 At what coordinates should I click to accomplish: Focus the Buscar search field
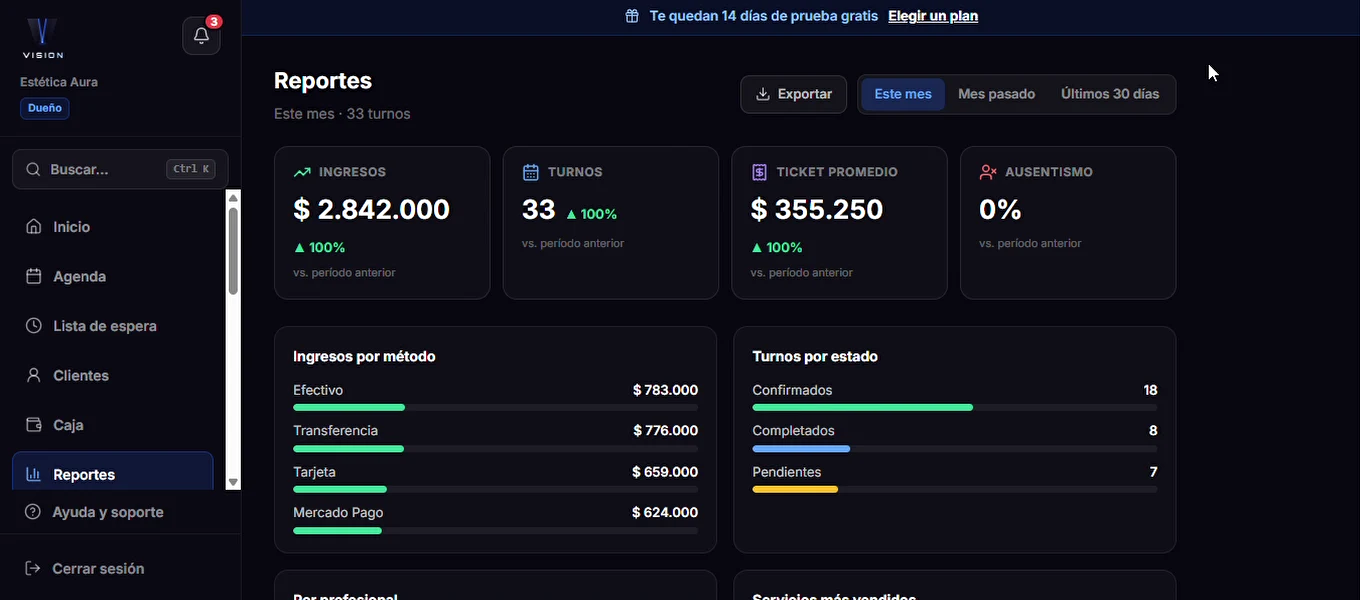click(120, 169)
